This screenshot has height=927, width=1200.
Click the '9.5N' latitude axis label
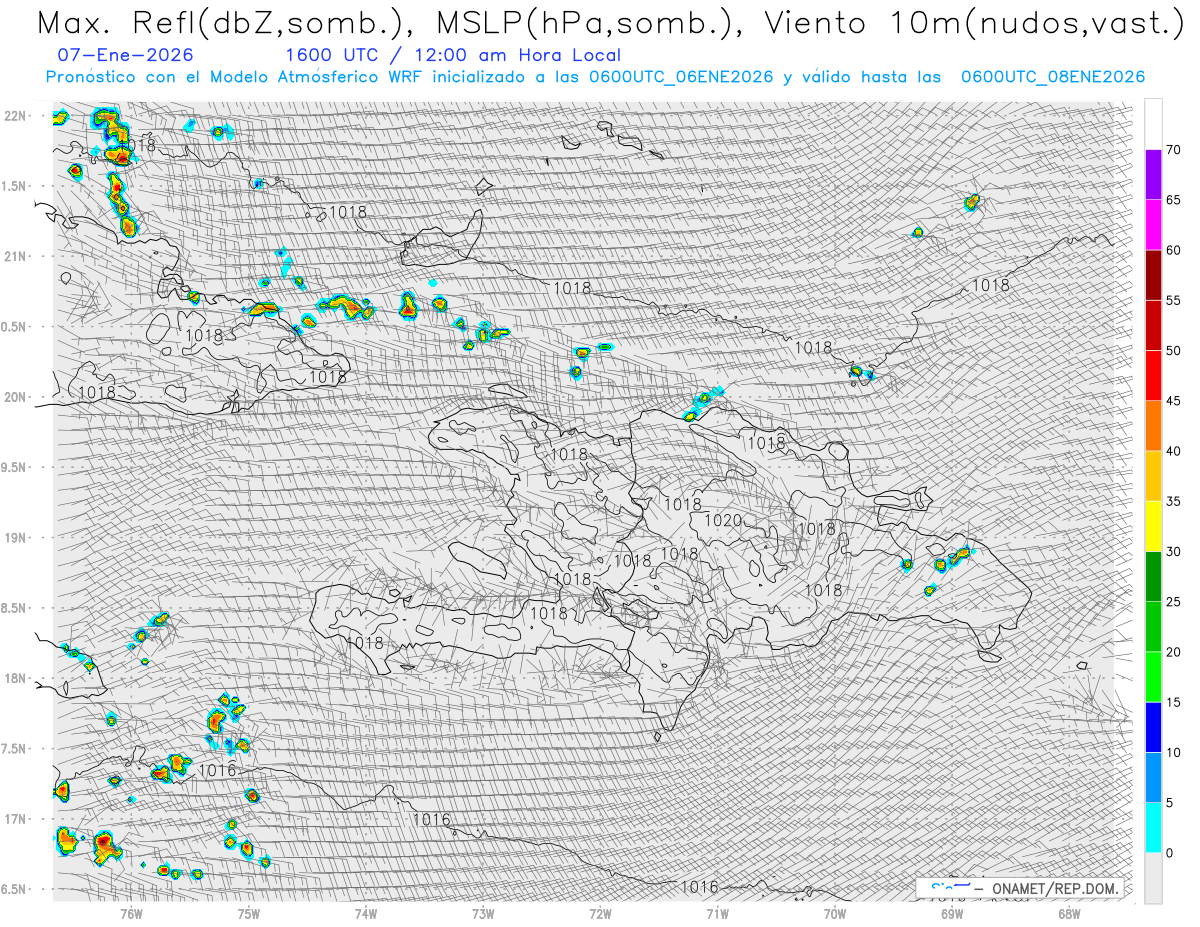pyautogui.click(x=14, y=467)
